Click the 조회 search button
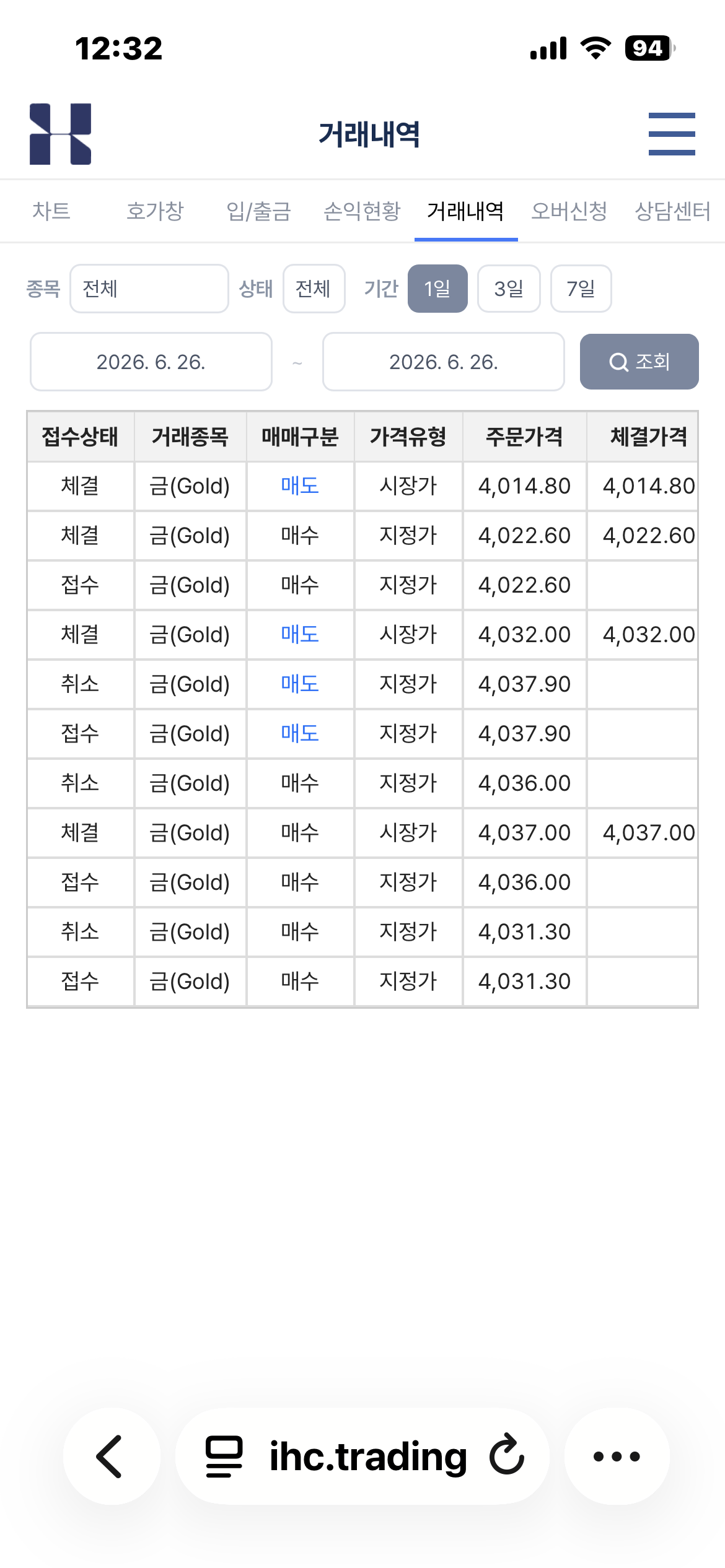The height and width of the screenshot is (1568, 725). pyautogui.click(x=639, y=362)
